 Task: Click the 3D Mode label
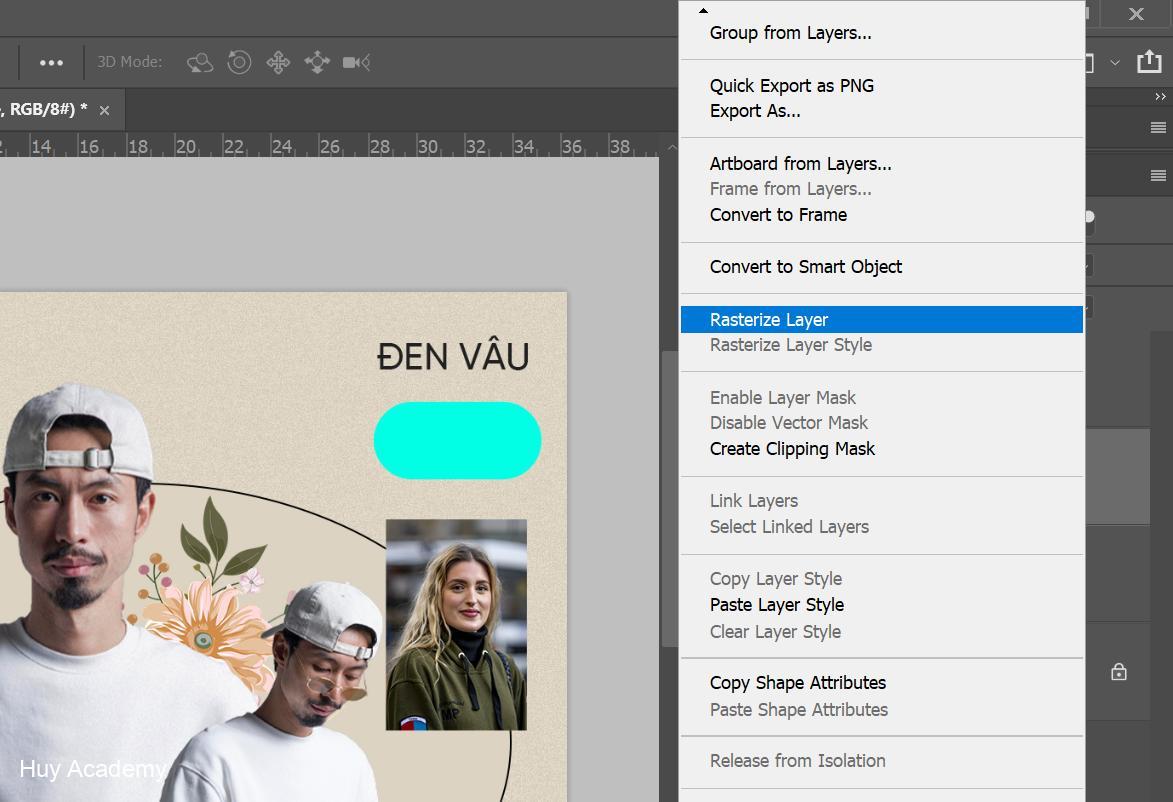(129, 62)
